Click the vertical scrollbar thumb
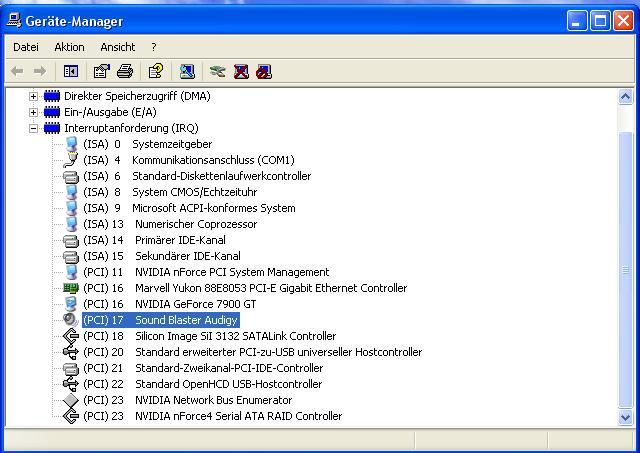 tap(626, 269)
